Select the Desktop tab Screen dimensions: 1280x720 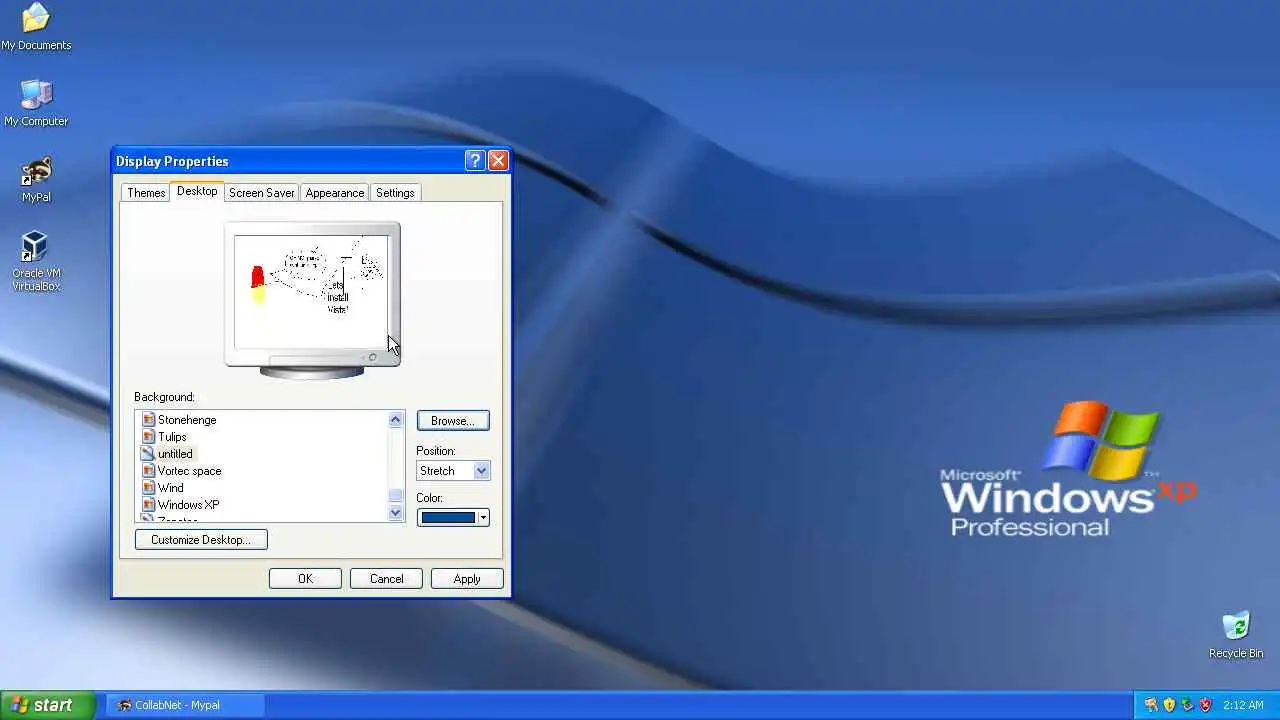pos(197,191)
